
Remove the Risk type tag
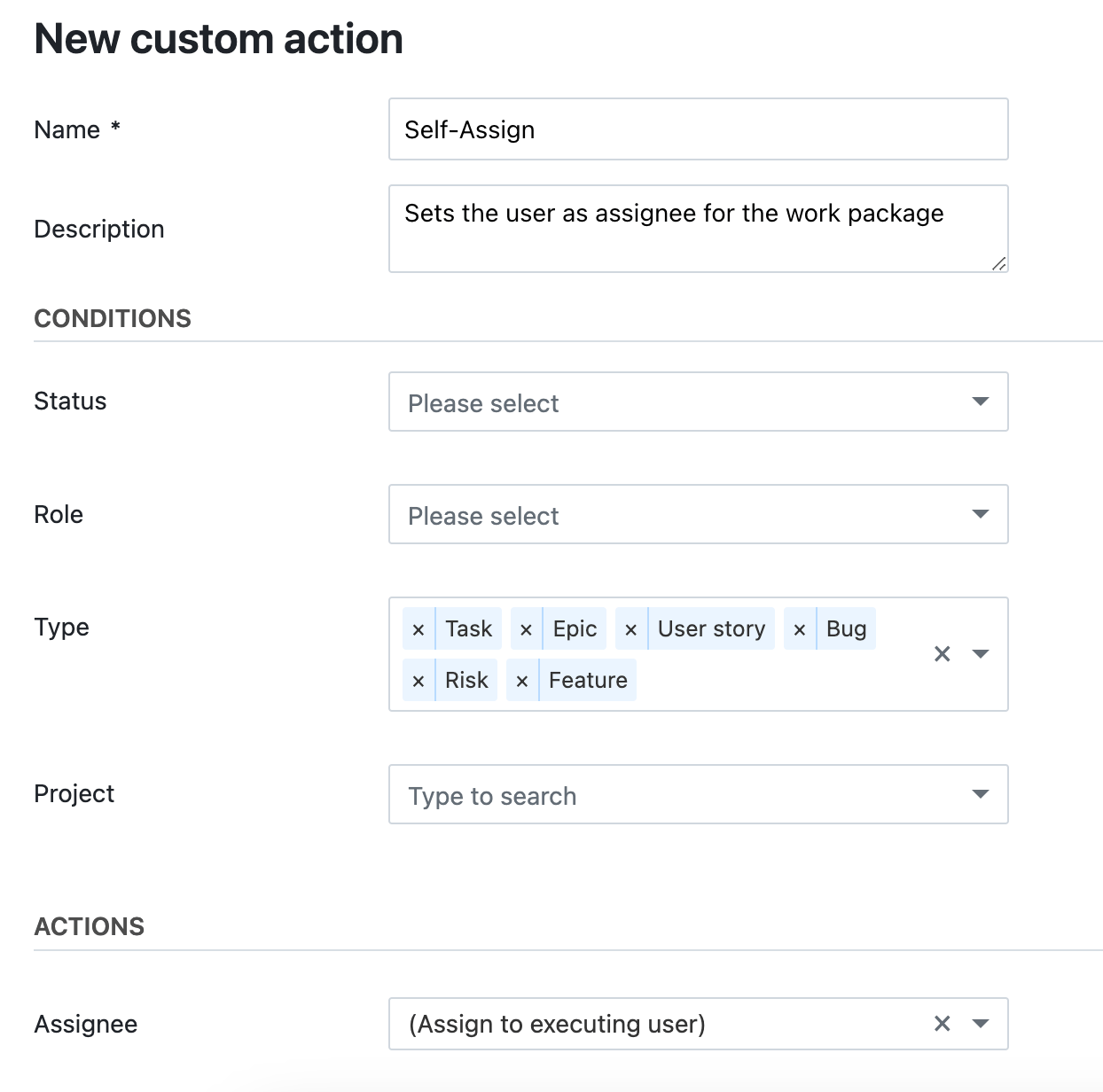click(x=419, y=680)
